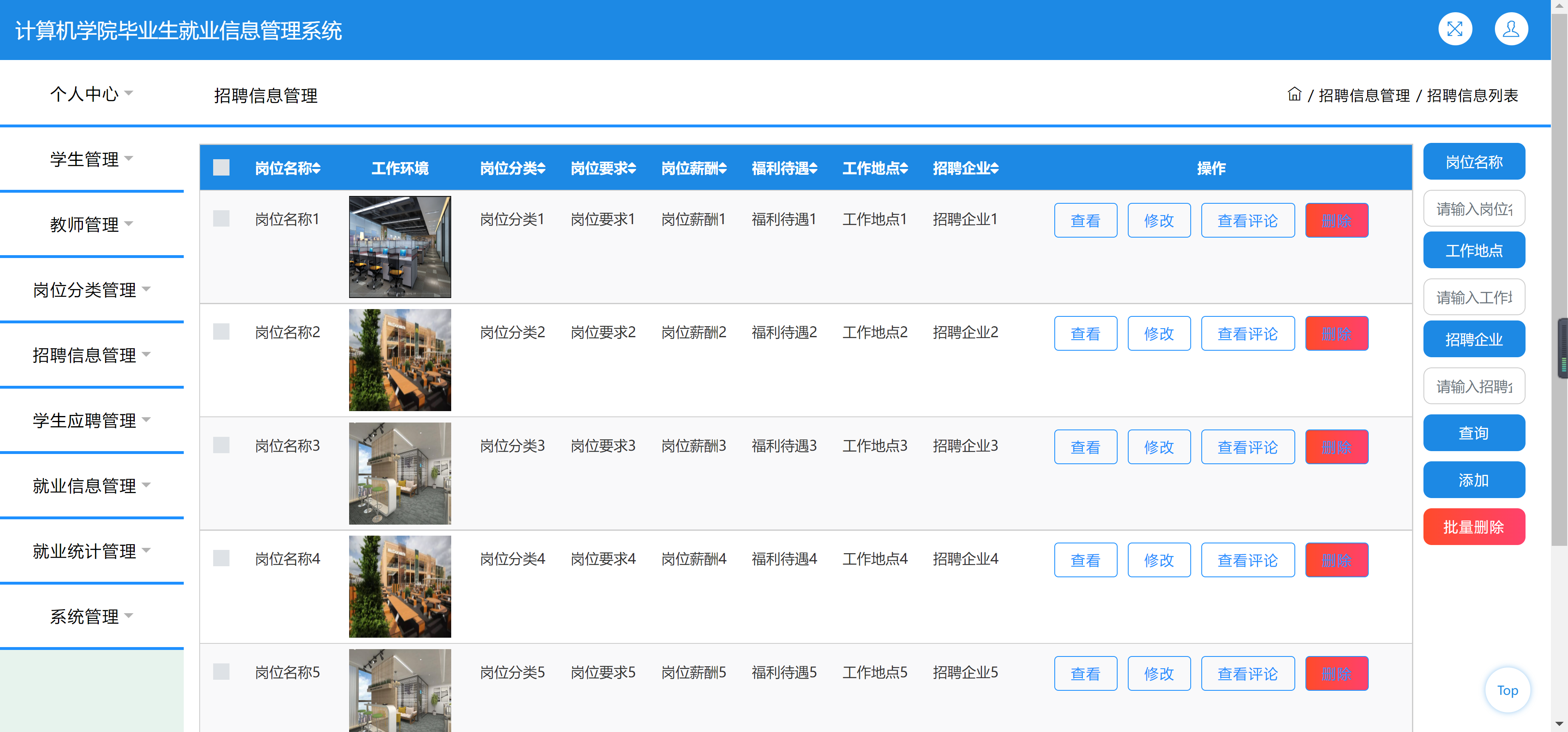Open the user profile avatar icon
This screenshot has width=1568, height=732.
pos(1511,29)
